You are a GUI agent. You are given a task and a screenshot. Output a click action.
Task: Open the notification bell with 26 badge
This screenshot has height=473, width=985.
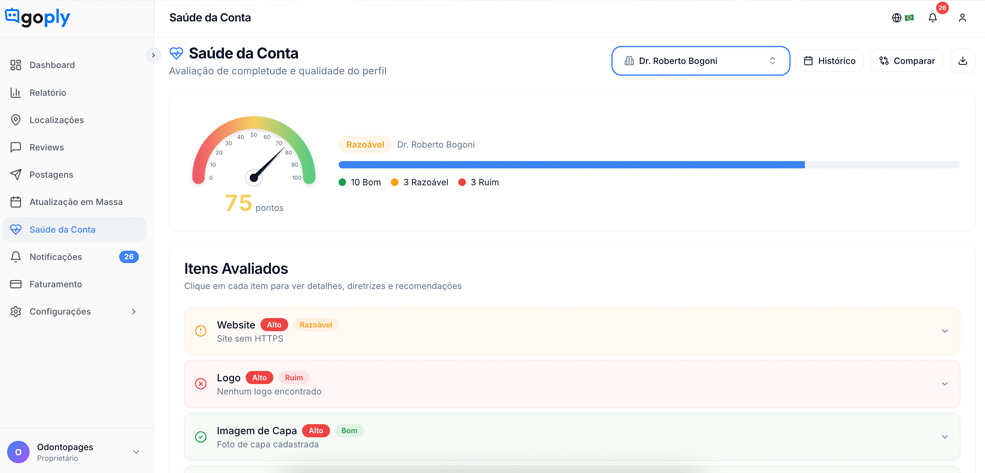(933, 18)
